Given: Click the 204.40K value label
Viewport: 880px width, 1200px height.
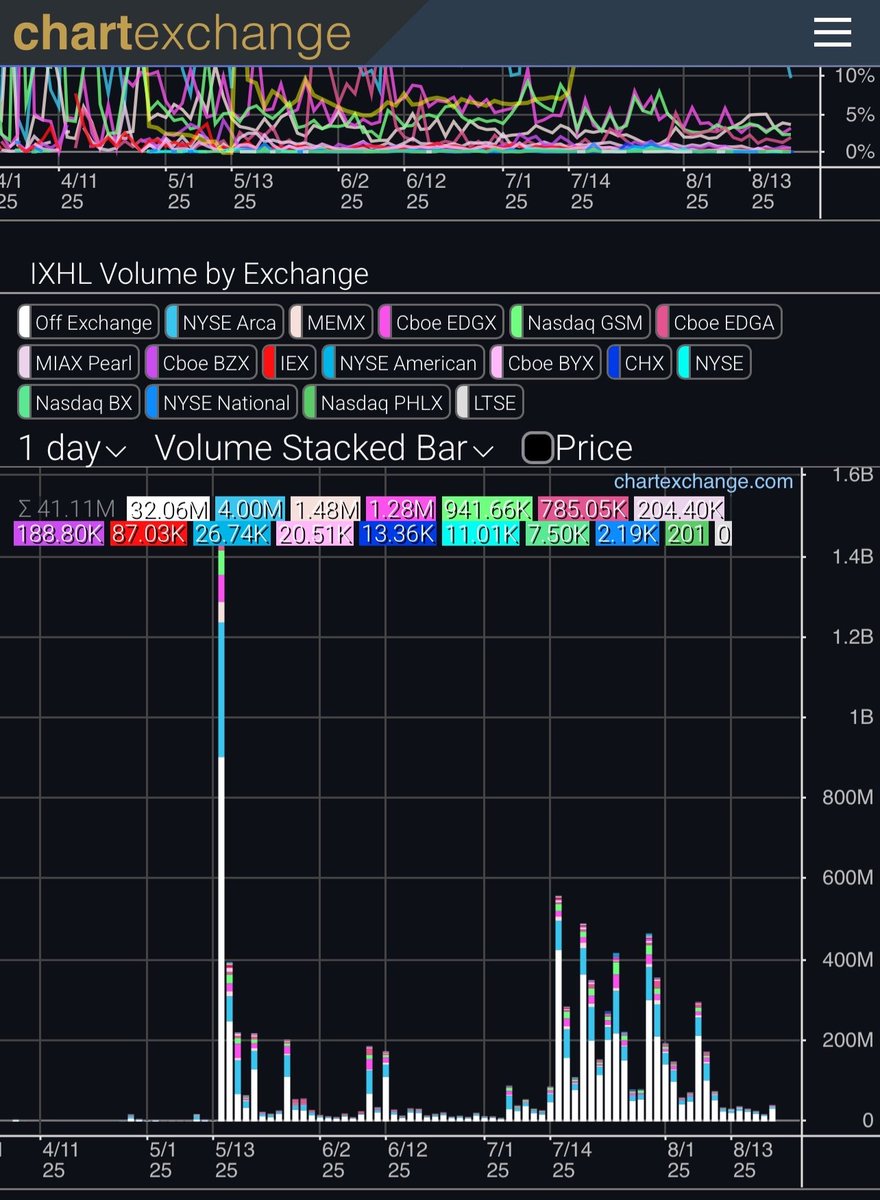Looking at the screenshot, I should pos(681,509).
